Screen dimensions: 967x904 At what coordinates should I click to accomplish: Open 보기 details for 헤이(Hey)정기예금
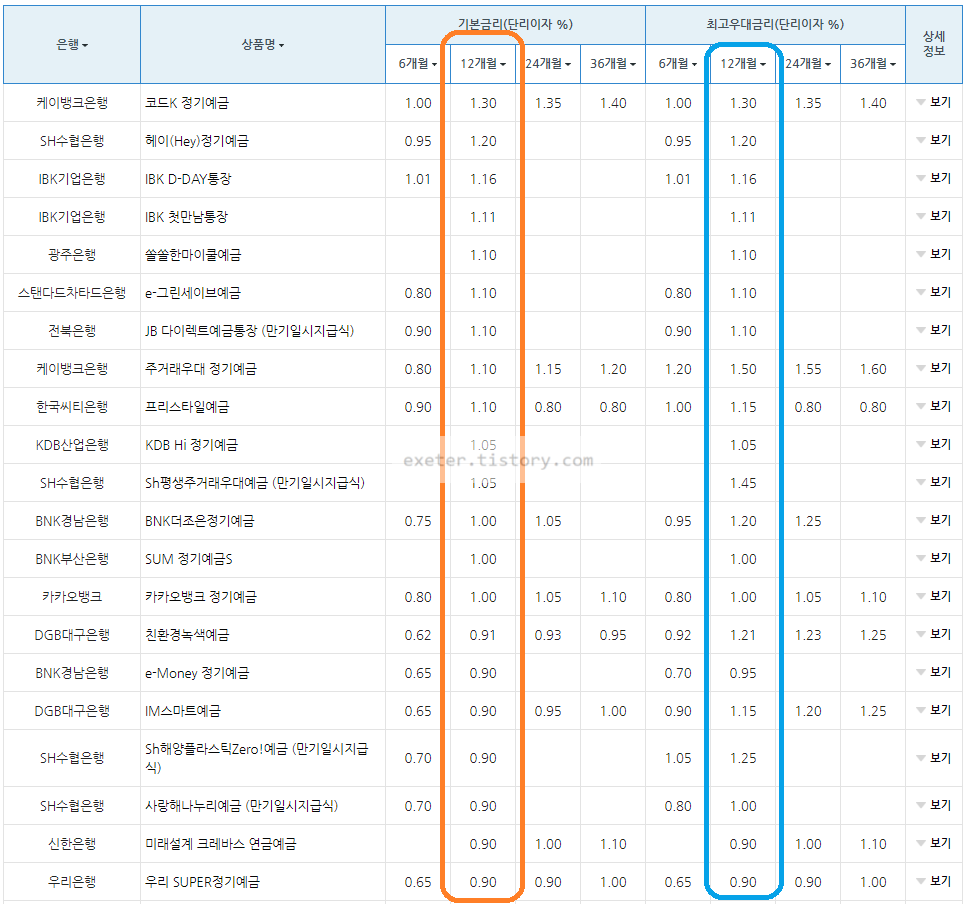coord(934,141)
